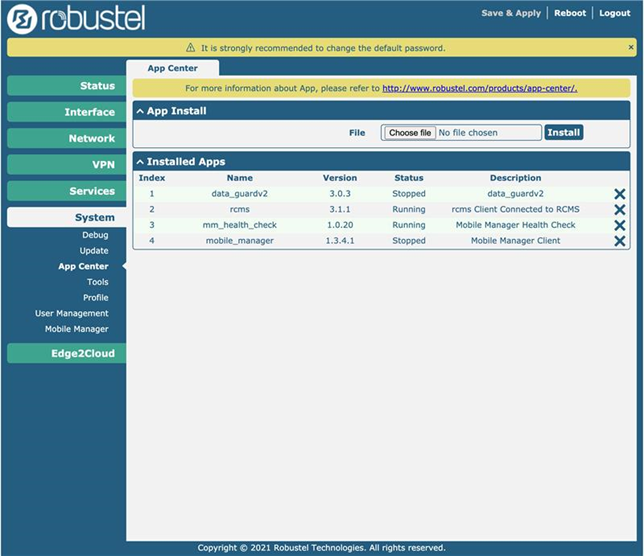Click the Install button
This screenshot has height=556, width=644.
click(x=564, y=133)
